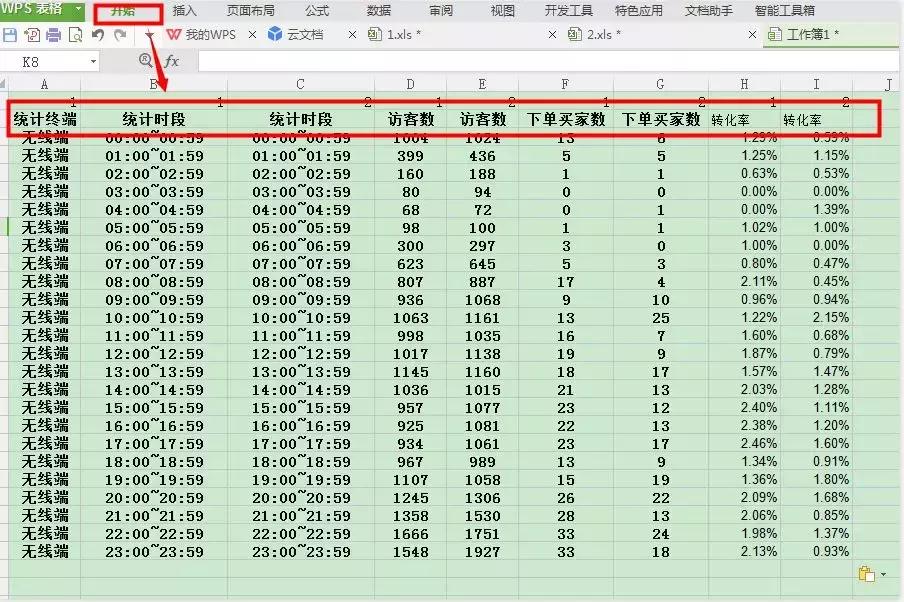This screenshot has width=904, height=602.
Task: Open the Print icon
Action: coord(52,33)
